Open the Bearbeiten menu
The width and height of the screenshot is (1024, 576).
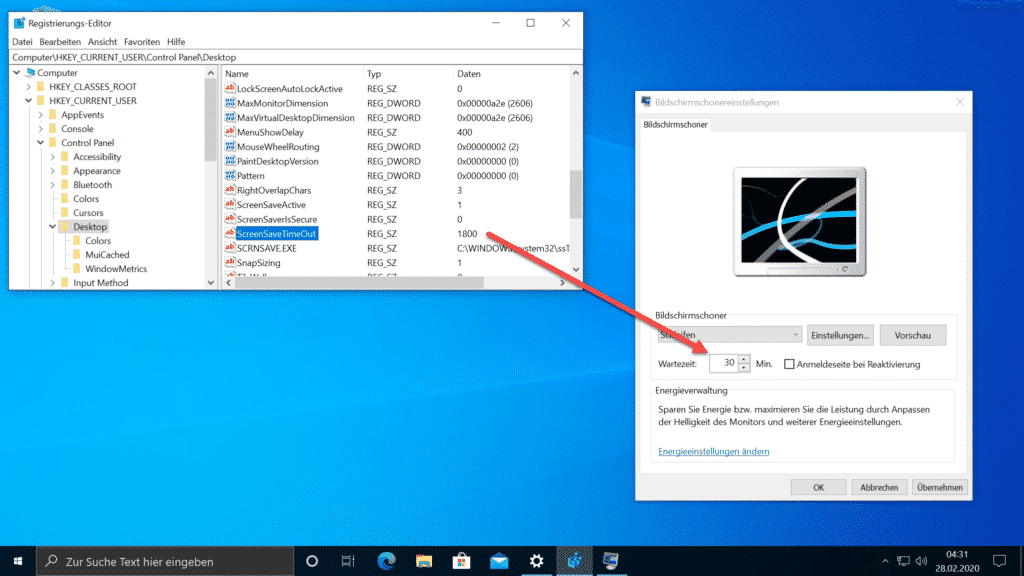coord(60,42)
